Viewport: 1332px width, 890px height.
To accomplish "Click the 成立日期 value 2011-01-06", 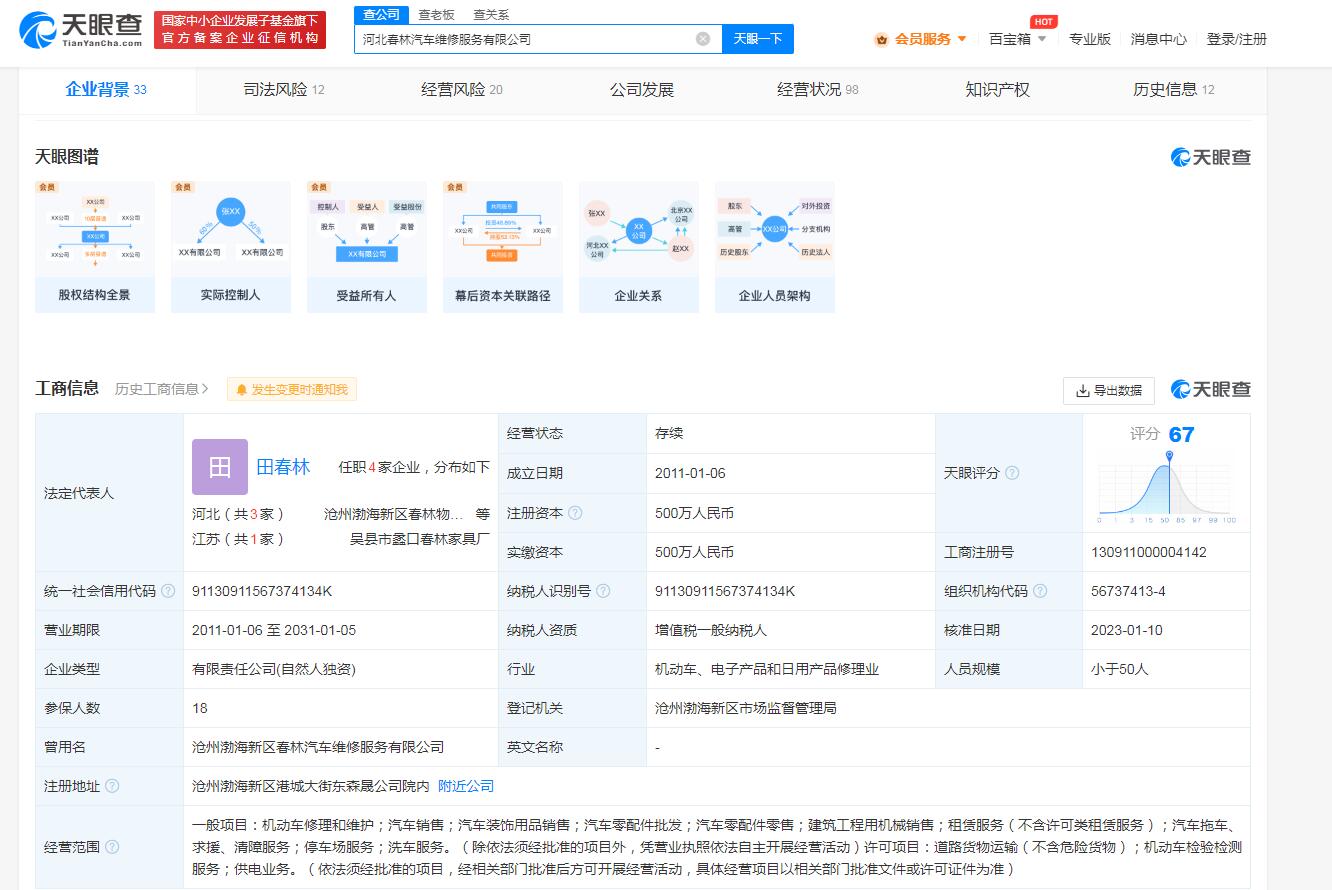I will tap(690, 473).
